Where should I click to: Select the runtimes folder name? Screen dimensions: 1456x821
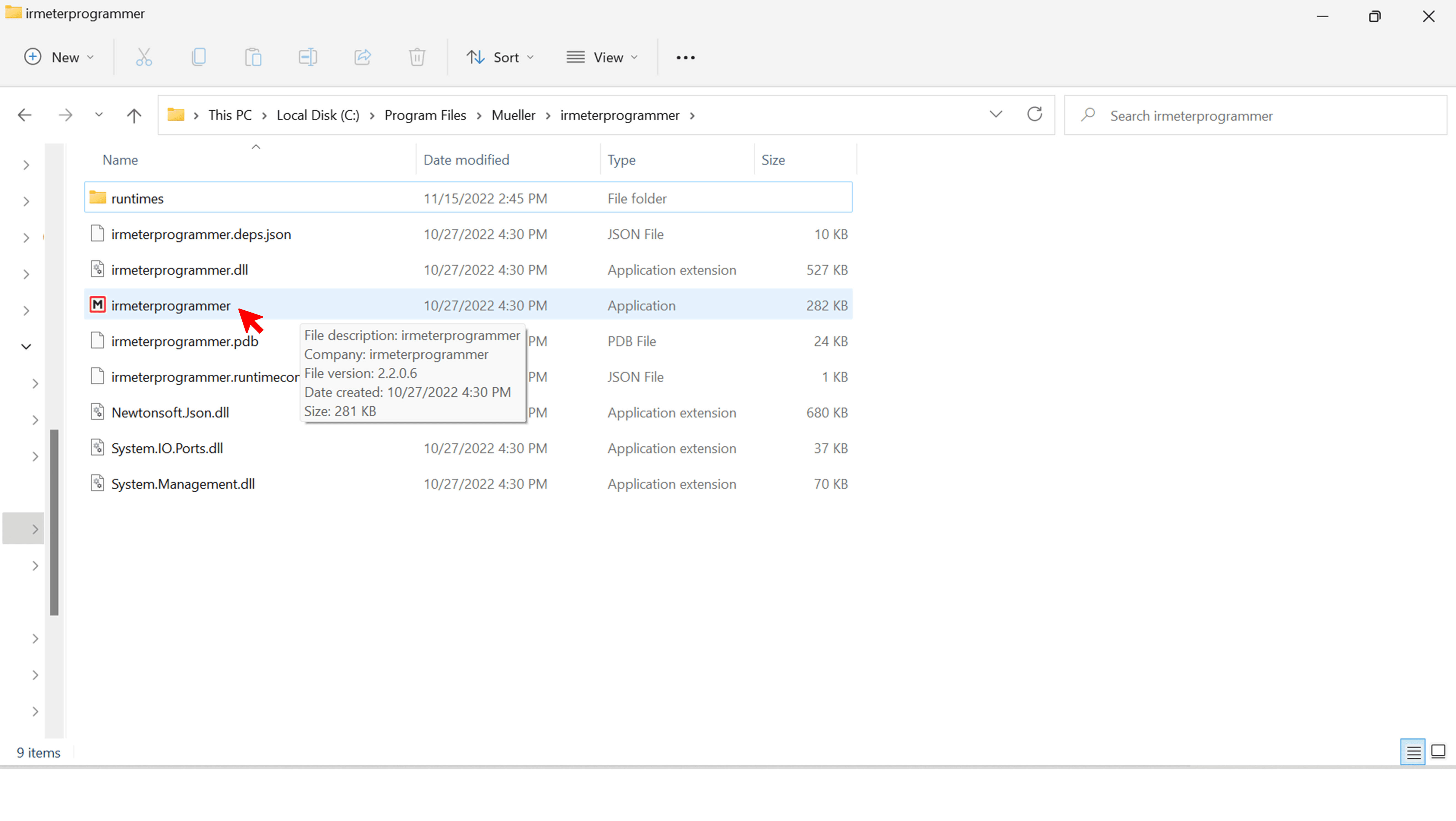click(x=137, y=198)
